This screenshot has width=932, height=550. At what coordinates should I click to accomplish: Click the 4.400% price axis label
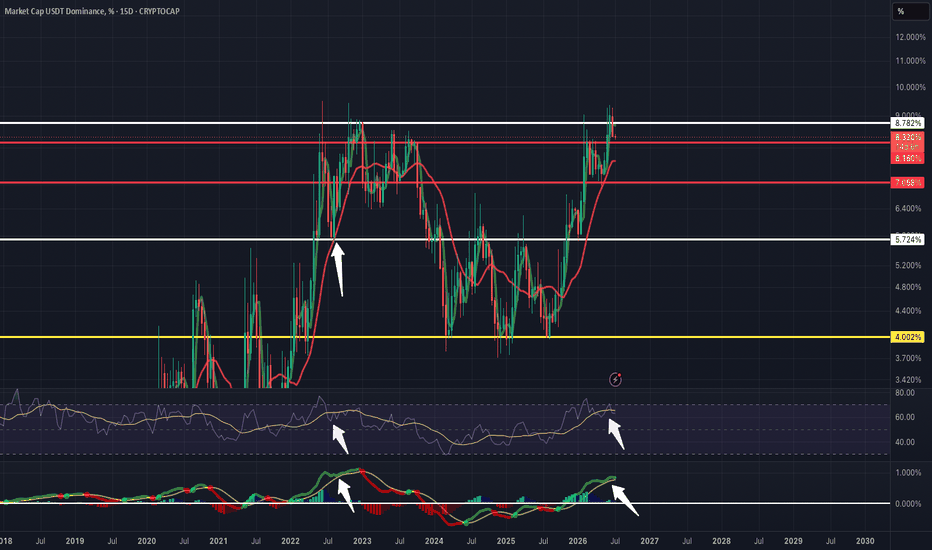pos(908,310)
